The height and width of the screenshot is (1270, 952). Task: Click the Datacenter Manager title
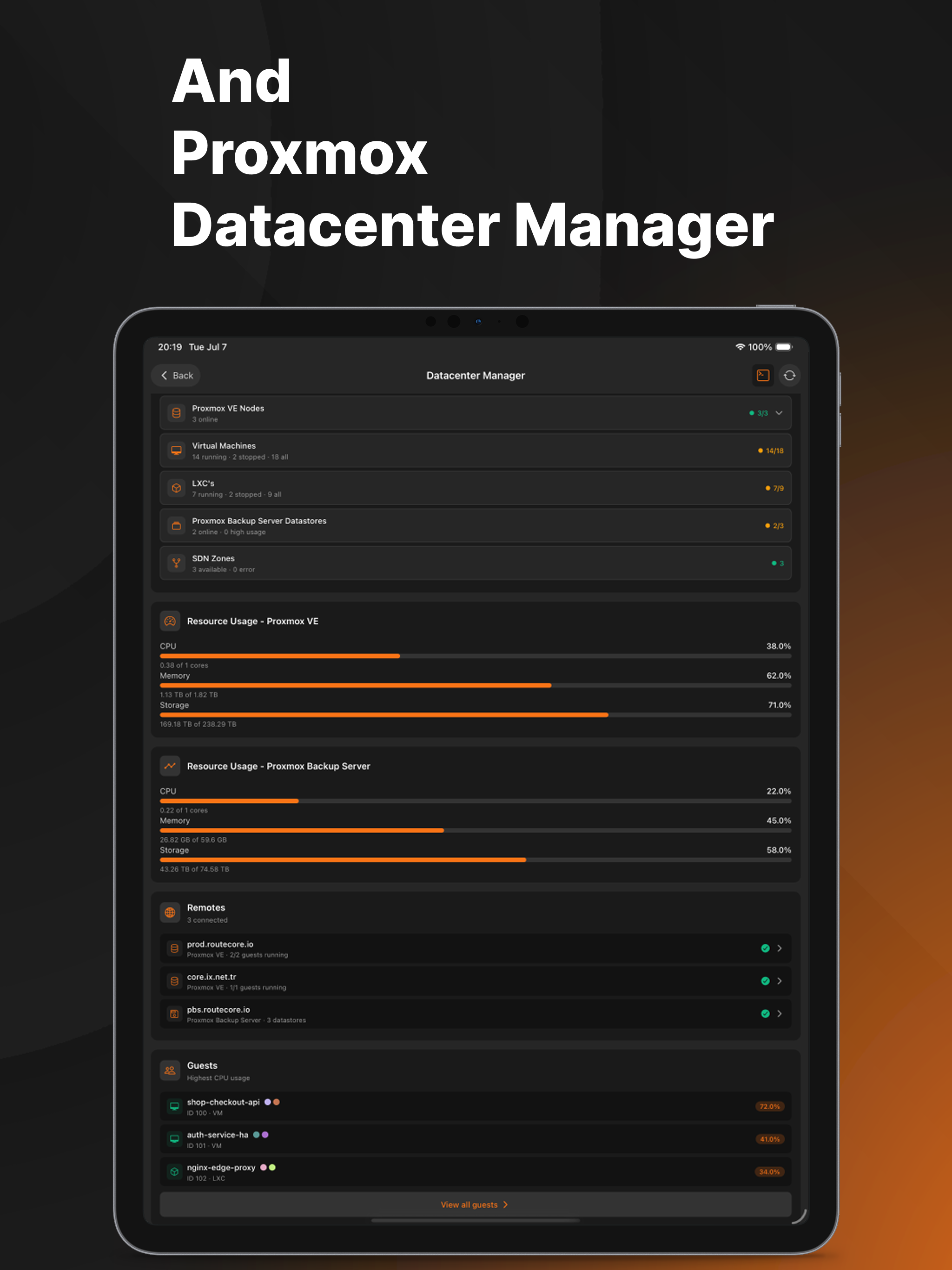(476, 376)
